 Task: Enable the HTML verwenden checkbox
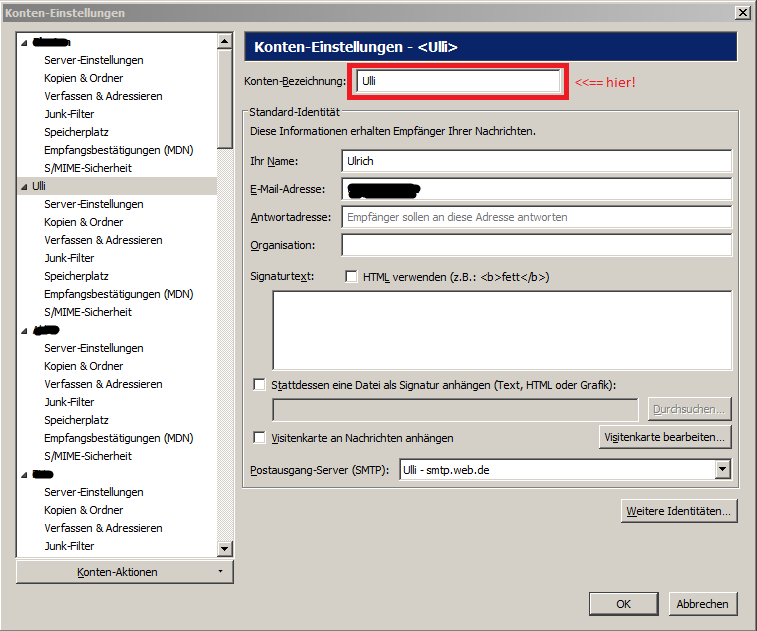pyautogui.click(x=351, y=277)
